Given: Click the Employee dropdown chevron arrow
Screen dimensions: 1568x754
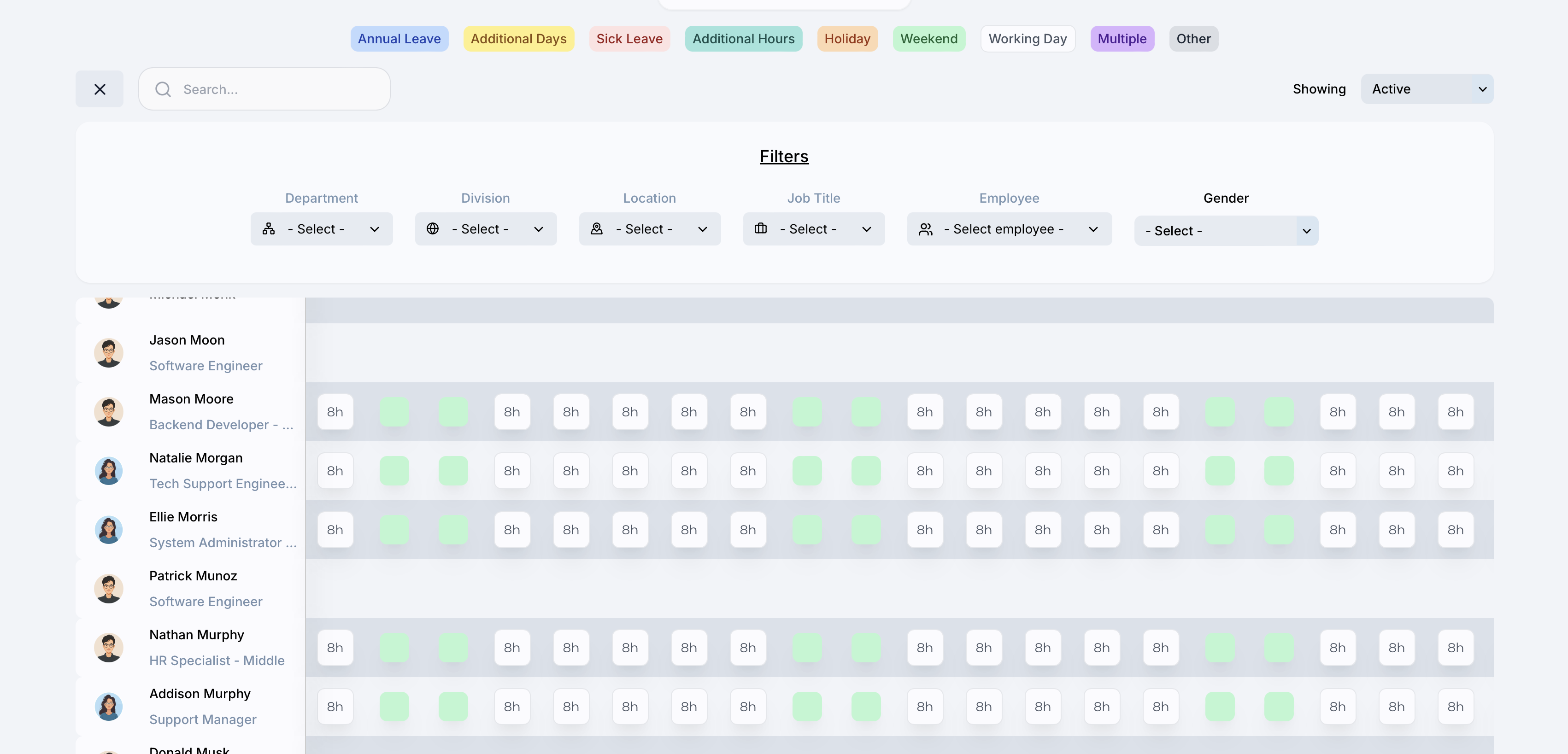Looking at the screenshot, I should point(1093,229).
